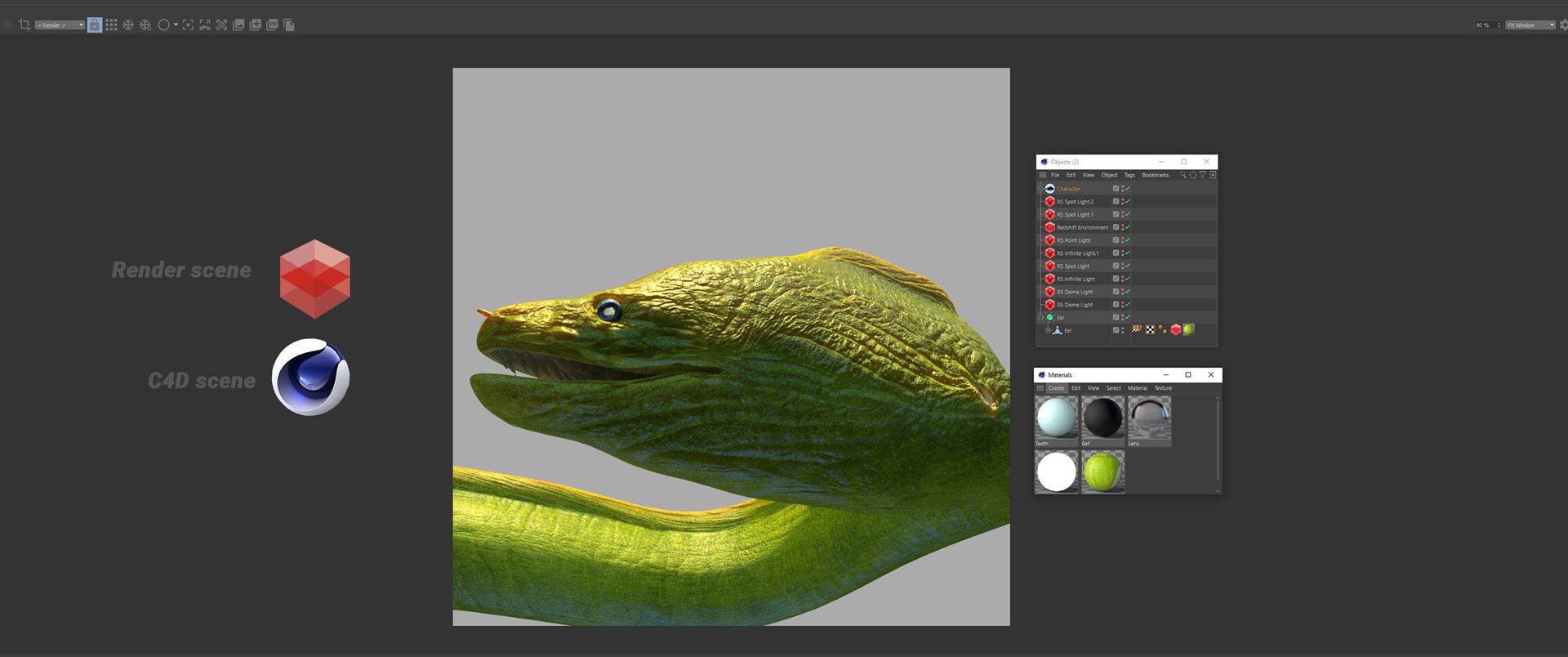The height and width of the screenshot is (657, 1568).
Task: Click the render region focus icon
Action: pyautogui.click(x=188, y=25)
